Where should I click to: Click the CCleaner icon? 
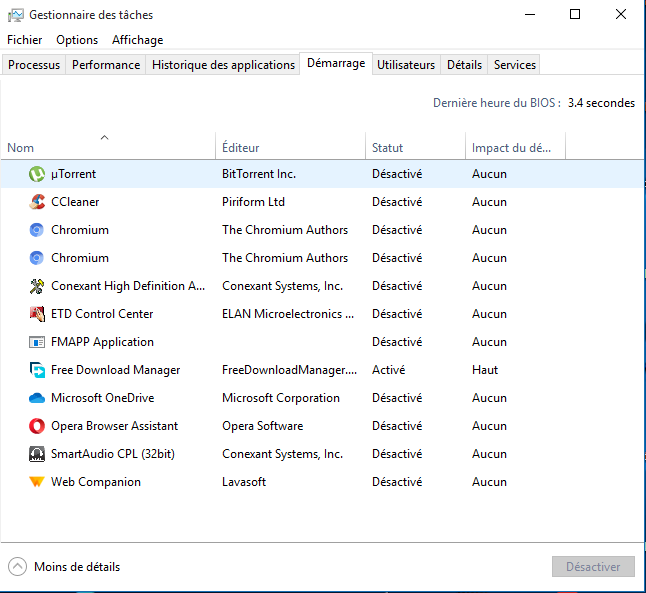click(37, 202)
